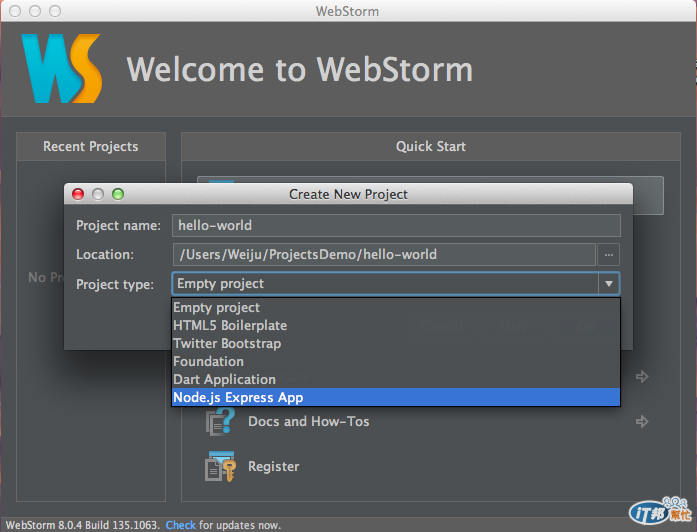Image resolution: width=697 pixels, height=532 pixels.
Task: Click the Check for updates link
Action: click(180, 525)
